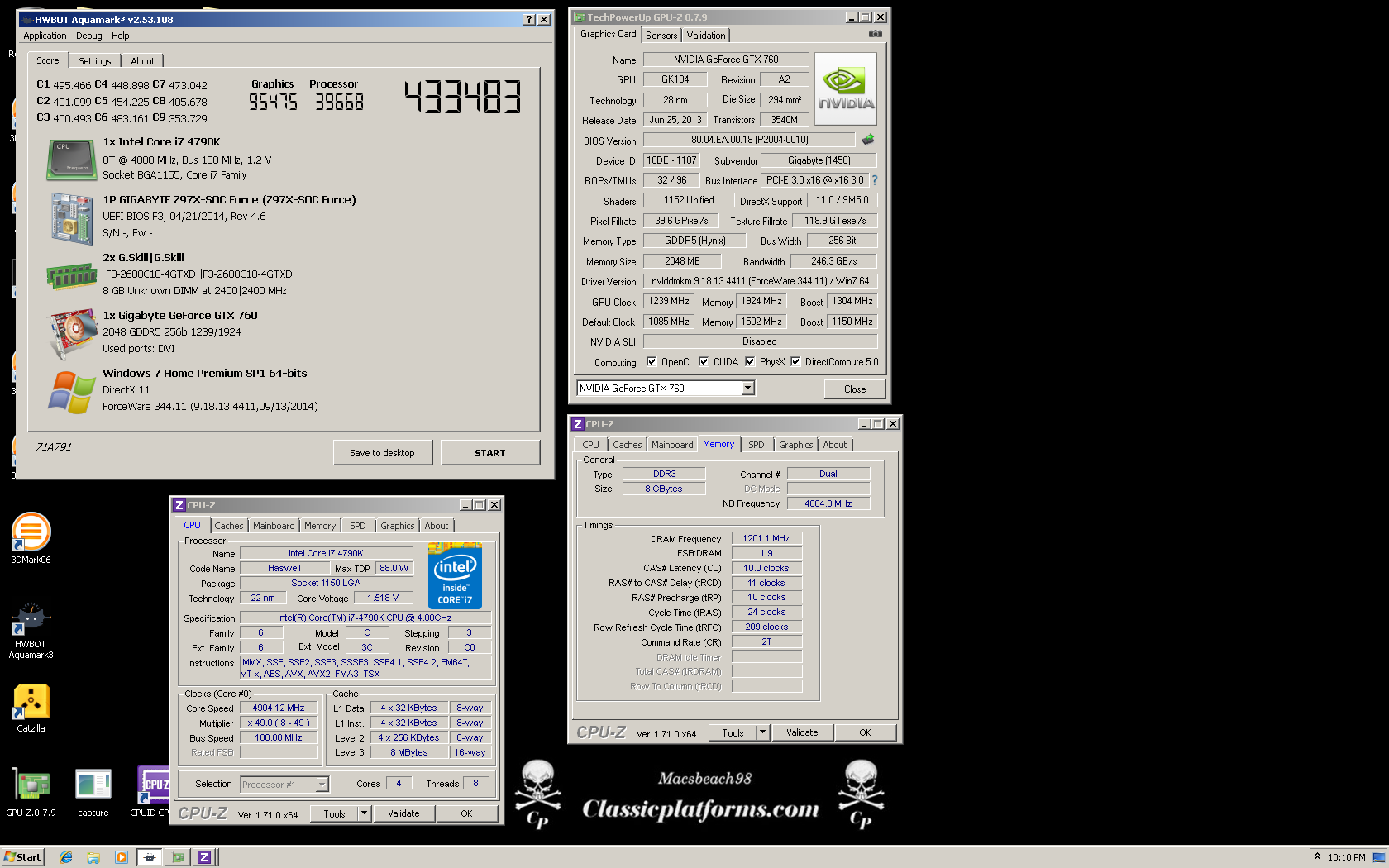Image resolution: width=1389 pixels, height=868 pixels.
Task: Click the BIOS Version field in GPU-Z
Action: tap(749, 140)
